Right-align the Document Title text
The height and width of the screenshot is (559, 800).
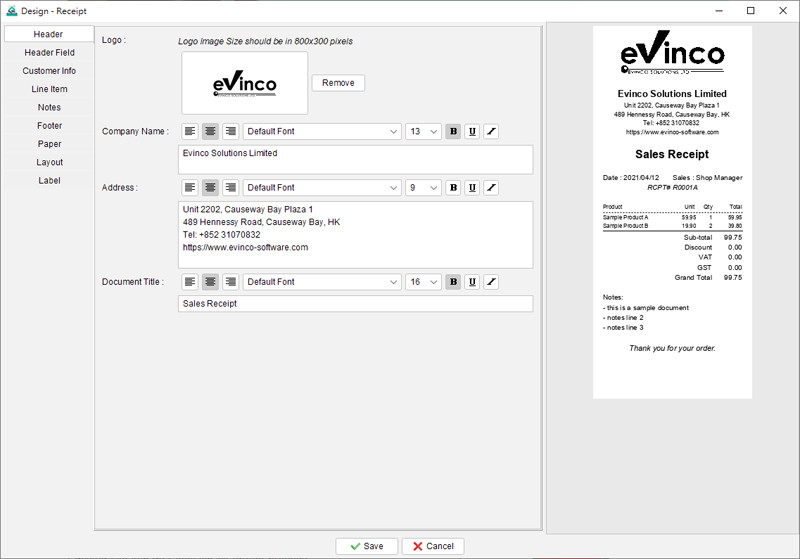click(x=231, y=282)
